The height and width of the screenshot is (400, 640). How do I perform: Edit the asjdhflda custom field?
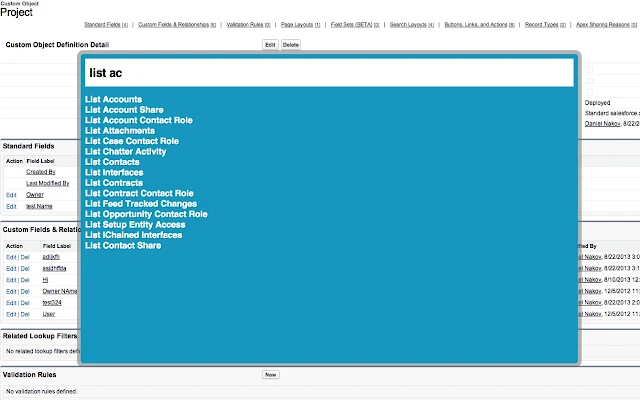pyautogui.click(x=11, y=269)
